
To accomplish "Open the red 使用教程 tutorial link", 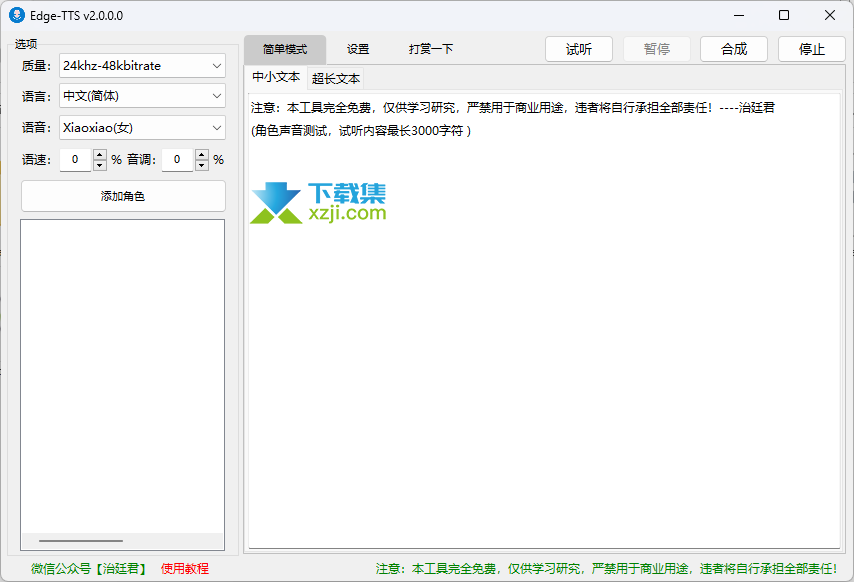I will pos(185,569).
